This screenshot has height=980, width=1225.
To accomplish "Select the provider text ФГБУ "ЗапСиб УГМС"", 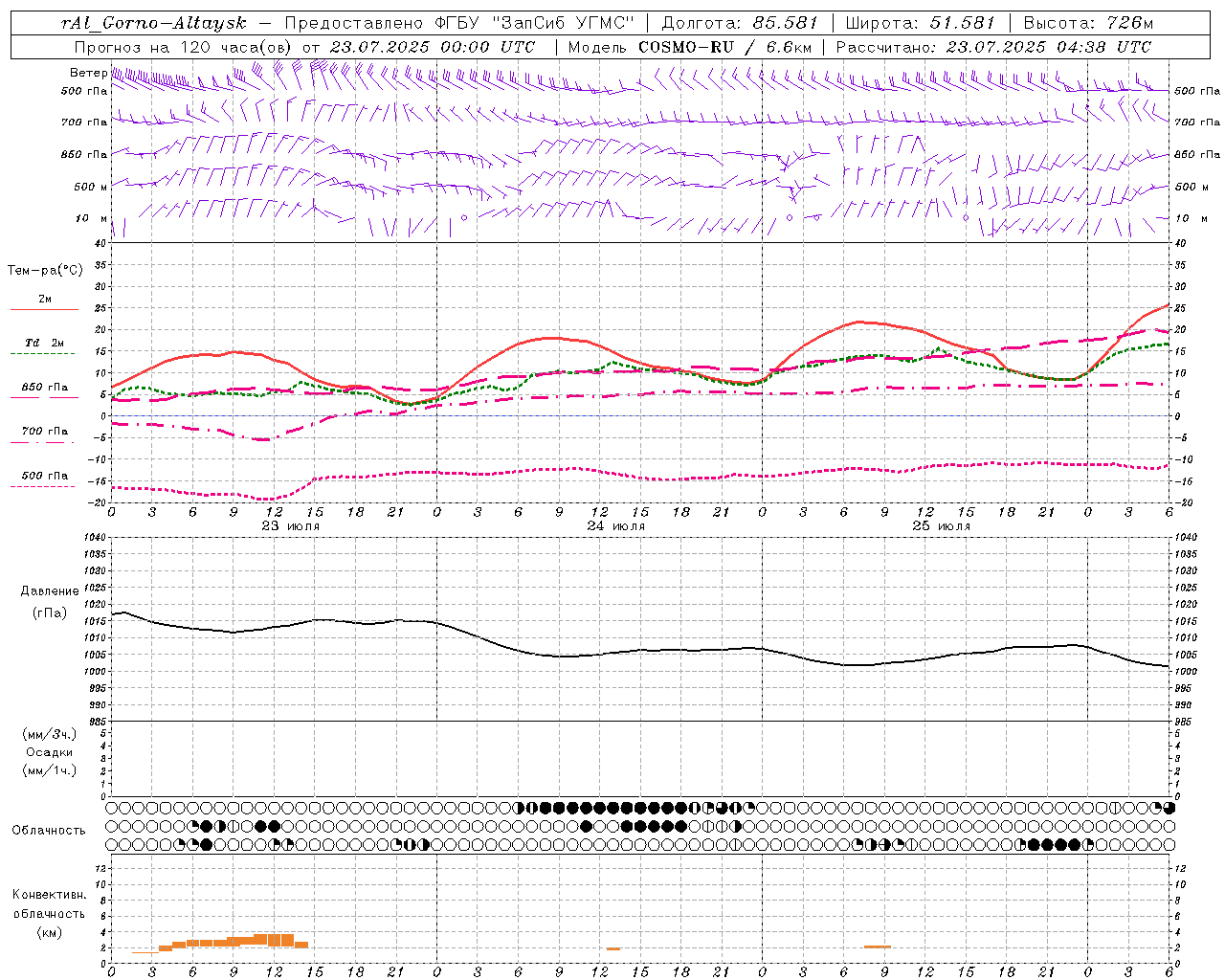I will [535, 23].
